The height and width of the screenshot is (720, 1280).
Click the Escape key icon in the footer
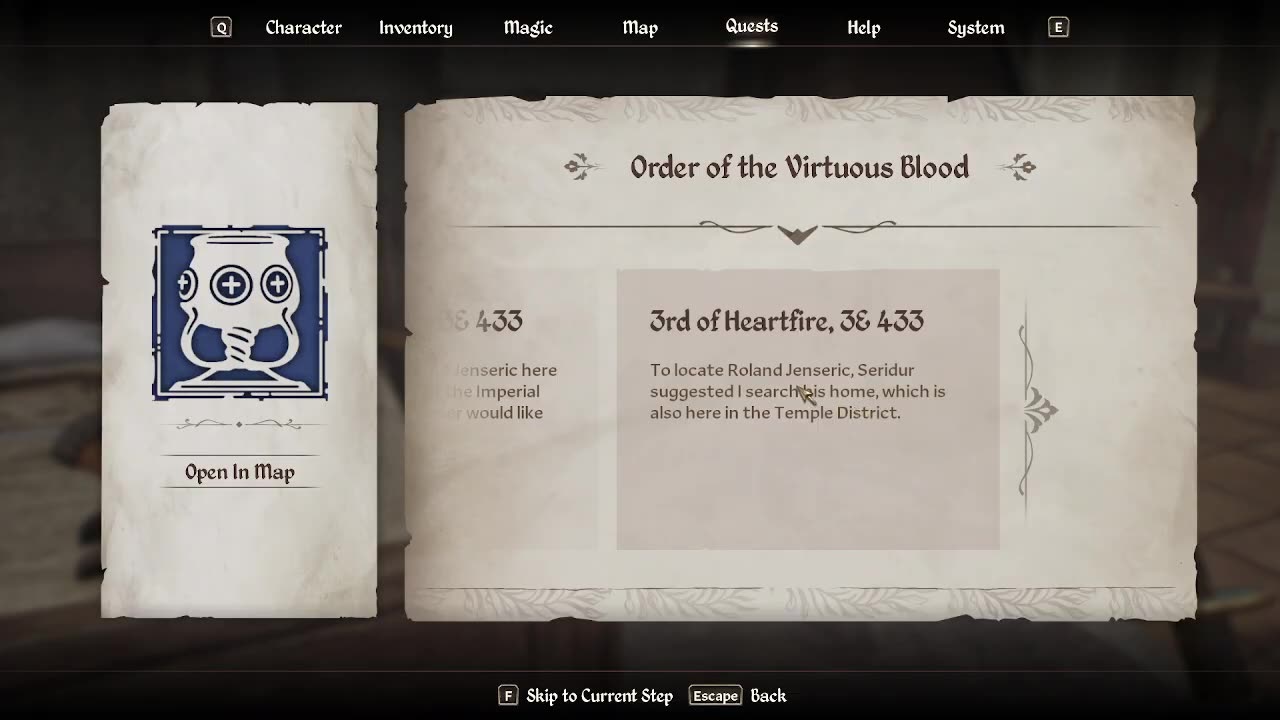pos(716,695)
